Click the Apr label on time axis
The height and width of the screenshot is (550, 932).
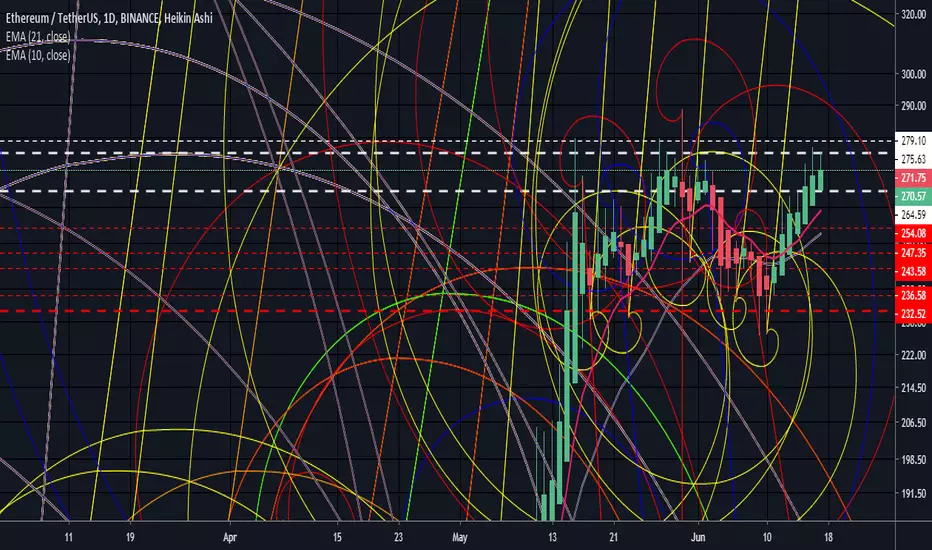(x=229, y=538)
